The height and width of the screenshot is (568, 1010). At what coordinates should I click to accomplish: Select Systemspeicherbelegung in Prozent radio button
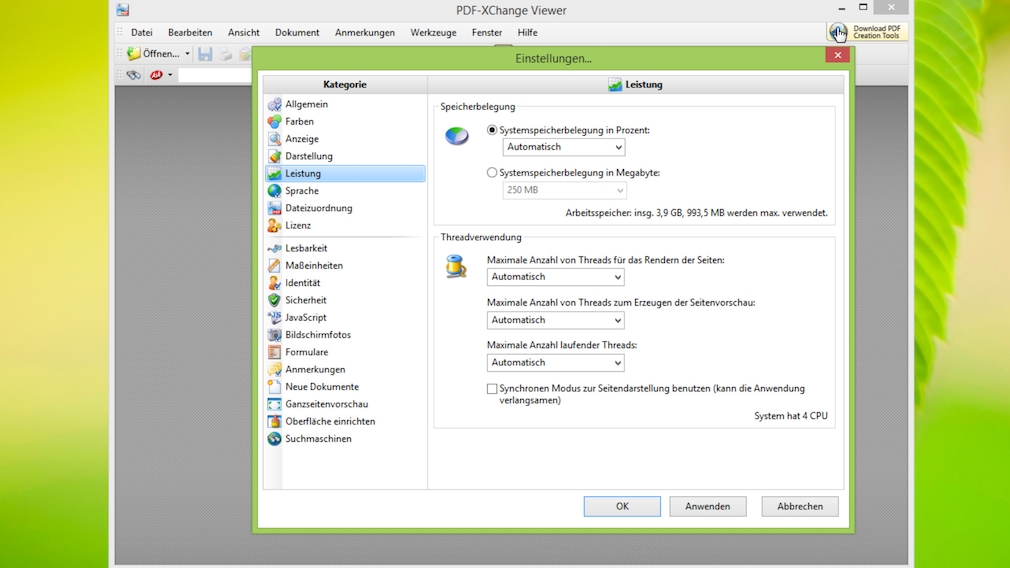[x=492, y=130]
